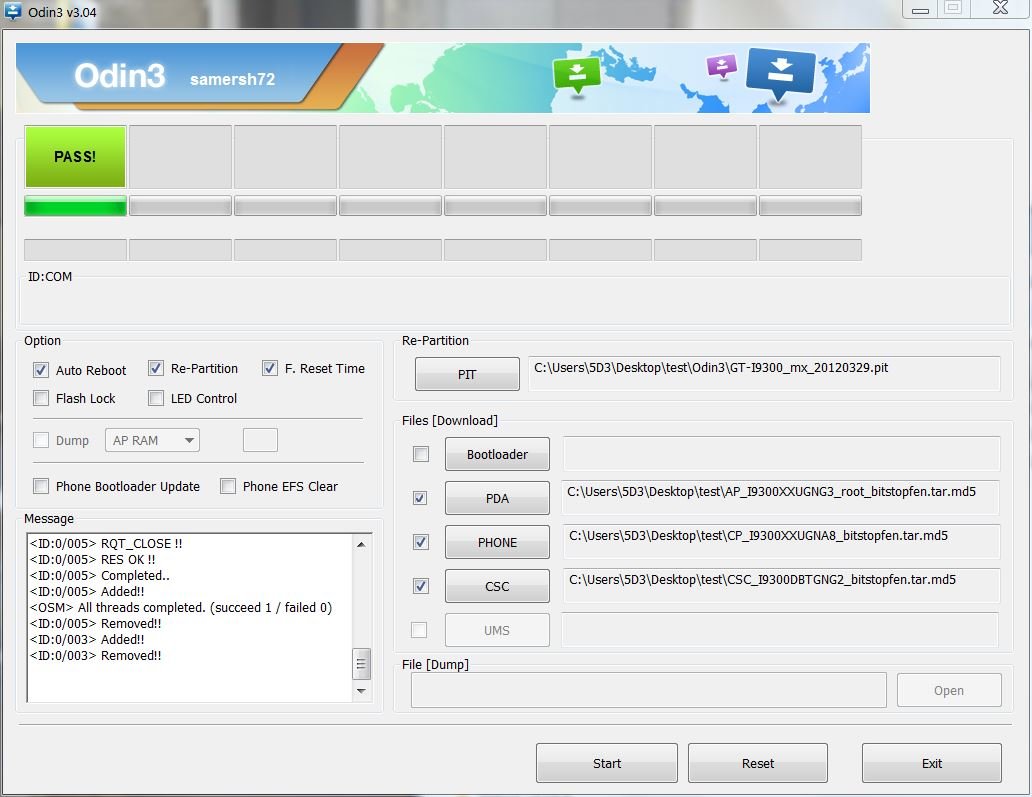Uncheck the Re-Partition option
This screenshot has width=1032, height=797.
(x=156, y=368)
